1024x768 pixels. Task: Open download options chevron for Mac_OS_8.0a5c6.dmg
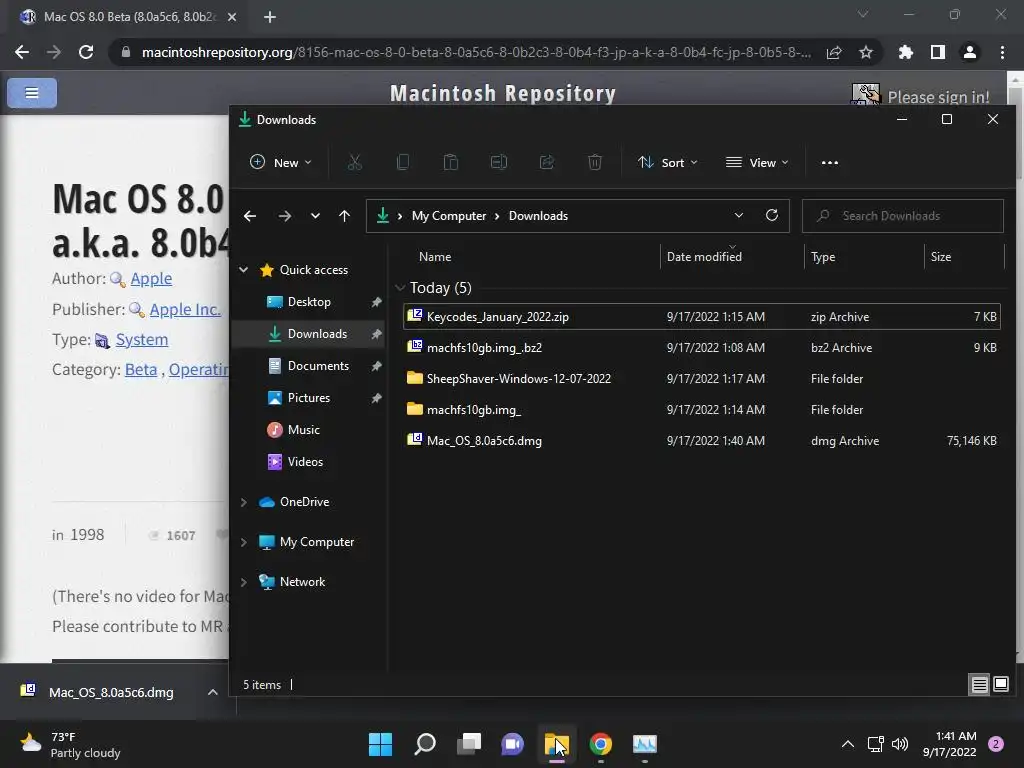pos(213,692)
